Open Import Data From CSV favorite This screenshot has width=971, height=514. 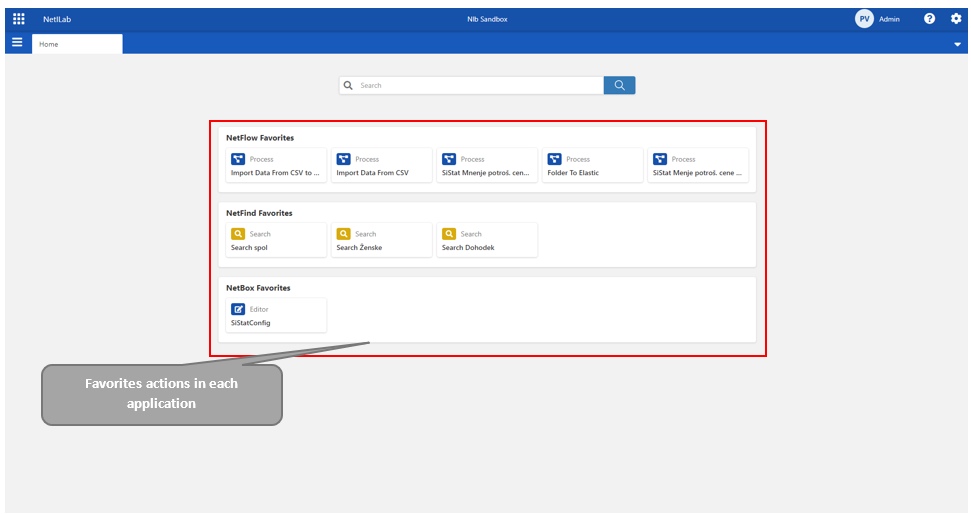pos(381,166)
